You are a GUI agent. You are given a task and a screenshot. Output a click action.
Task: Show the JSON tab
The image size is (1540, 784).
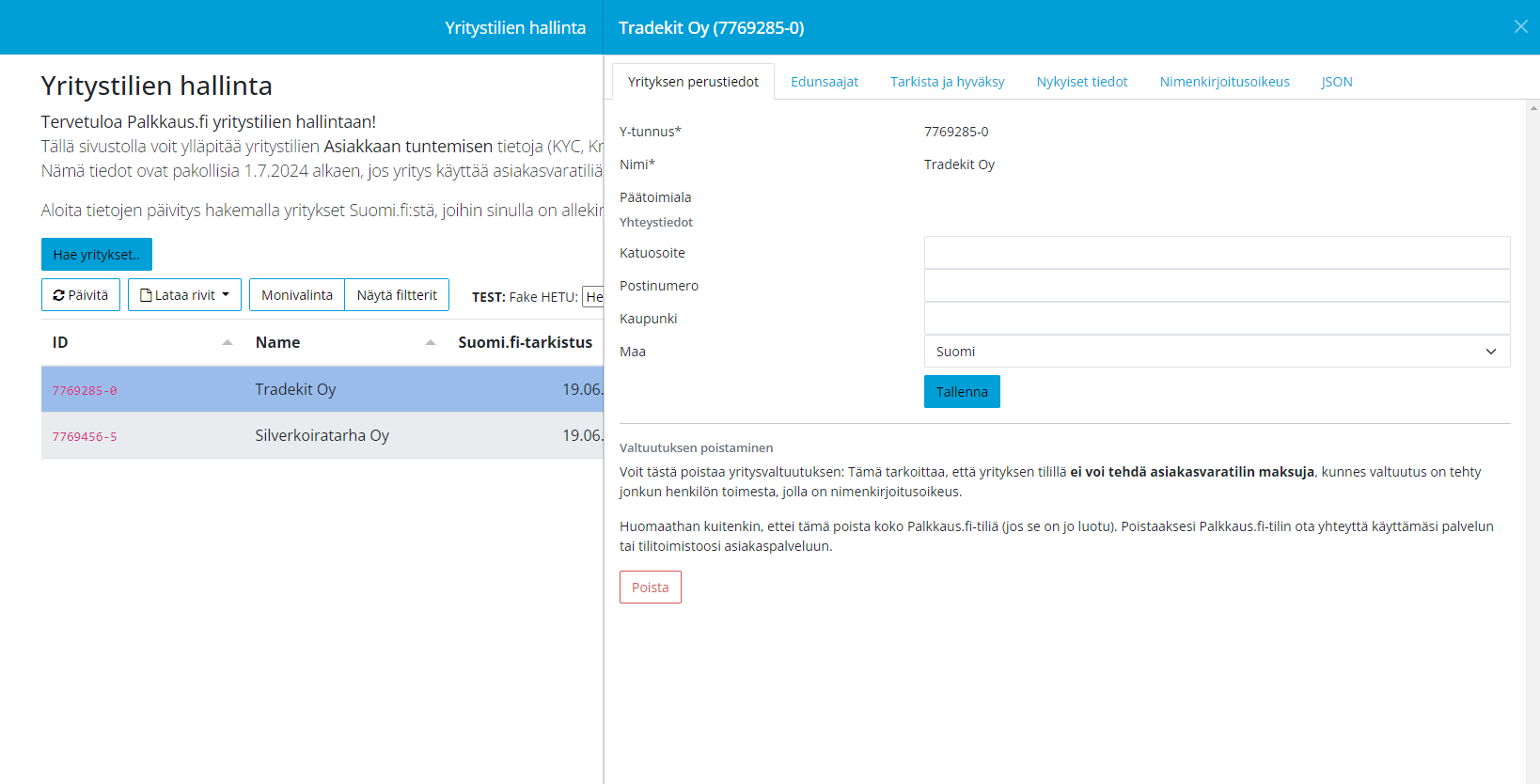click(x=1337, y=82)
